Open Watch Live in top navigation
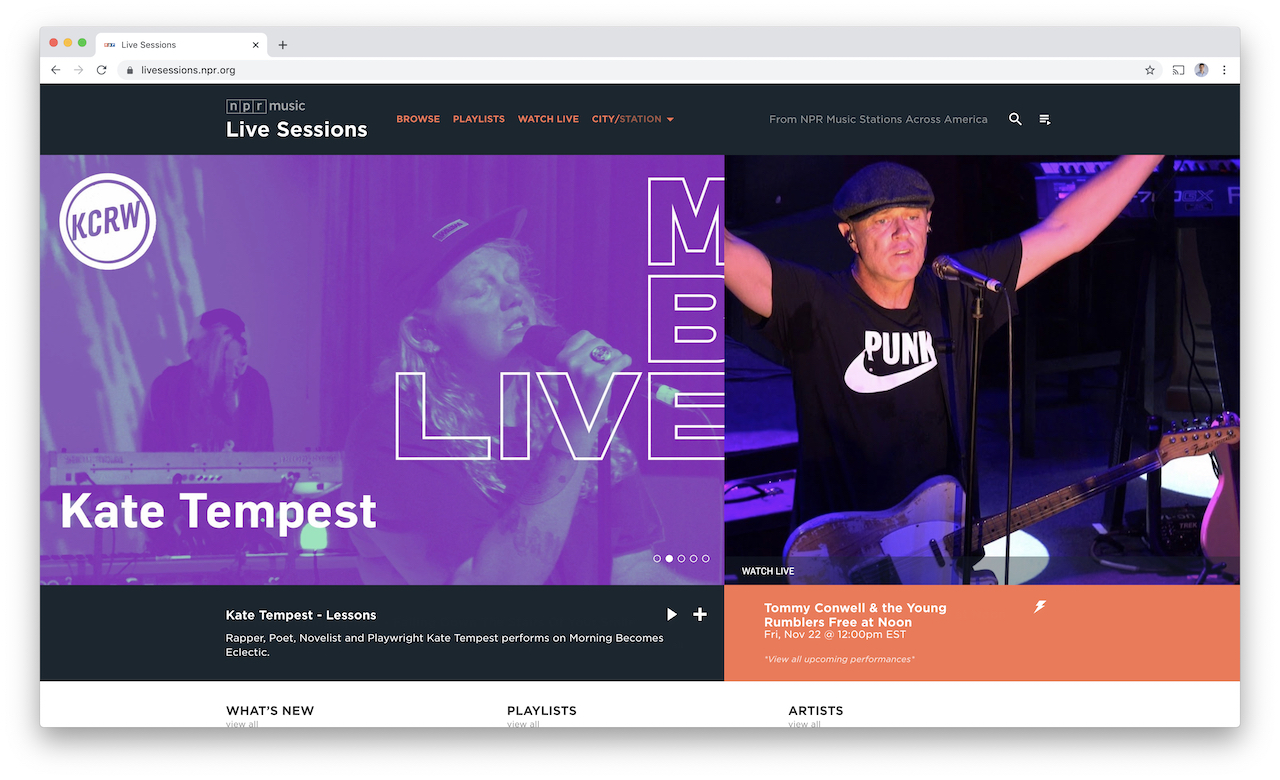 point(548,119)
